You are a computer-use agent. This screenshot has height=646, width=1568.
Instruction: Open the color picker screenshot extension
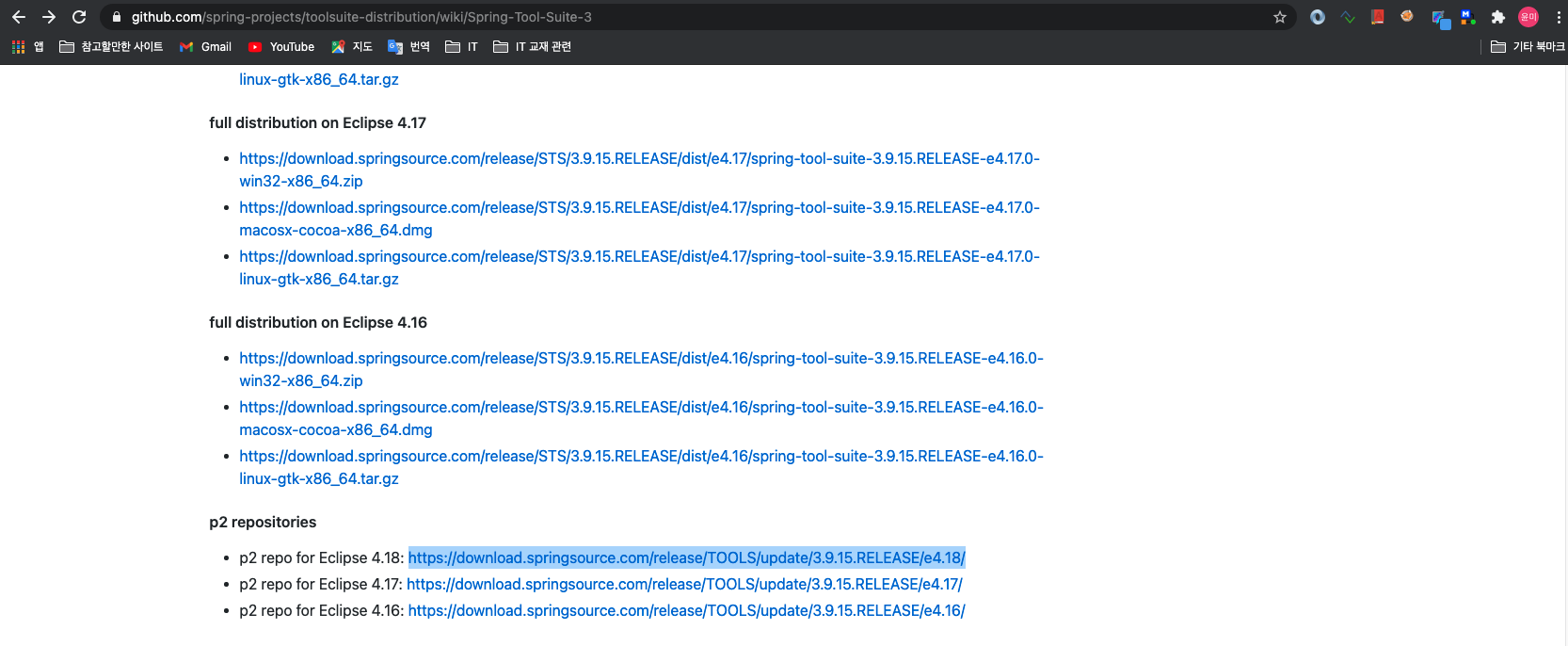click(x=1440, y=19)
